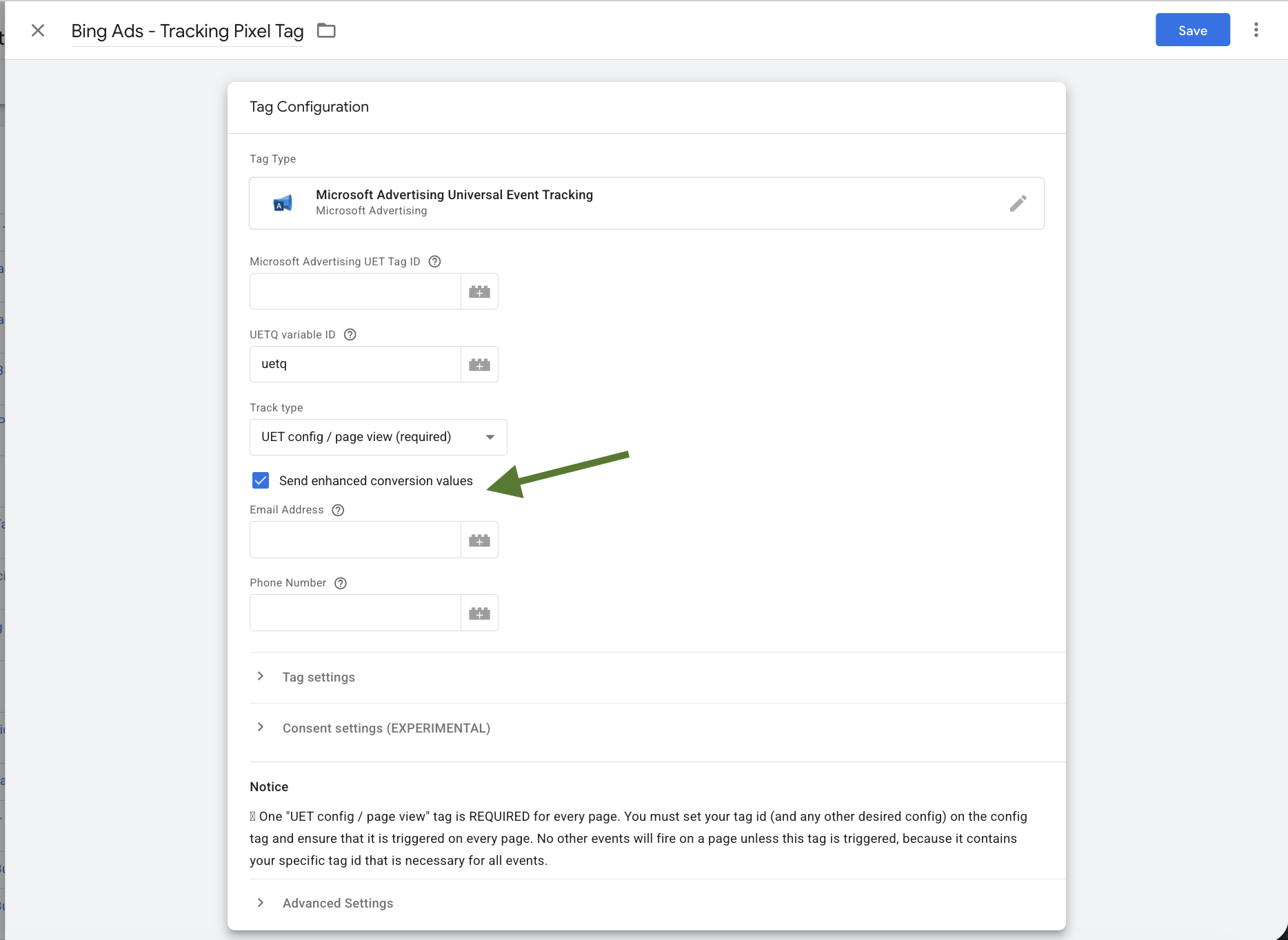The height and width of the screenshot is (940, 1288).
Task: Open help for Email Address
Action: pos(338,510)
